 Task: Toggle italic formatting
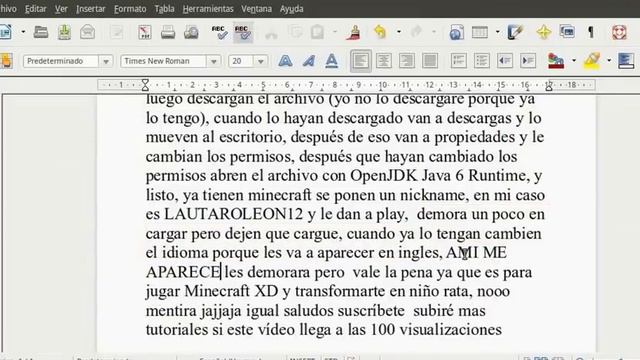coord(309,61)
